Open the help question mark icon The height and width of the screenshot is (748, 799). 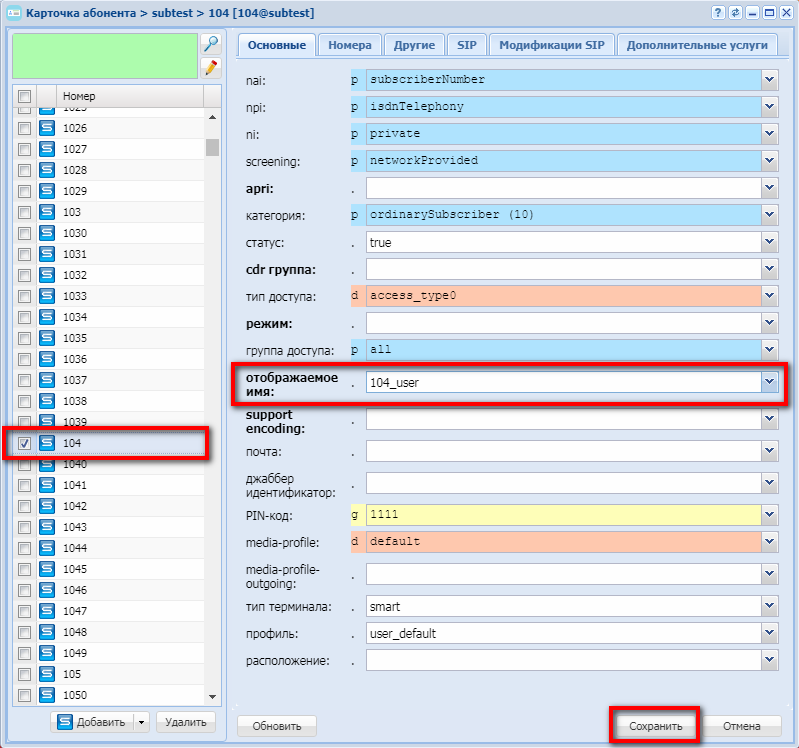(x=718, y=13)
